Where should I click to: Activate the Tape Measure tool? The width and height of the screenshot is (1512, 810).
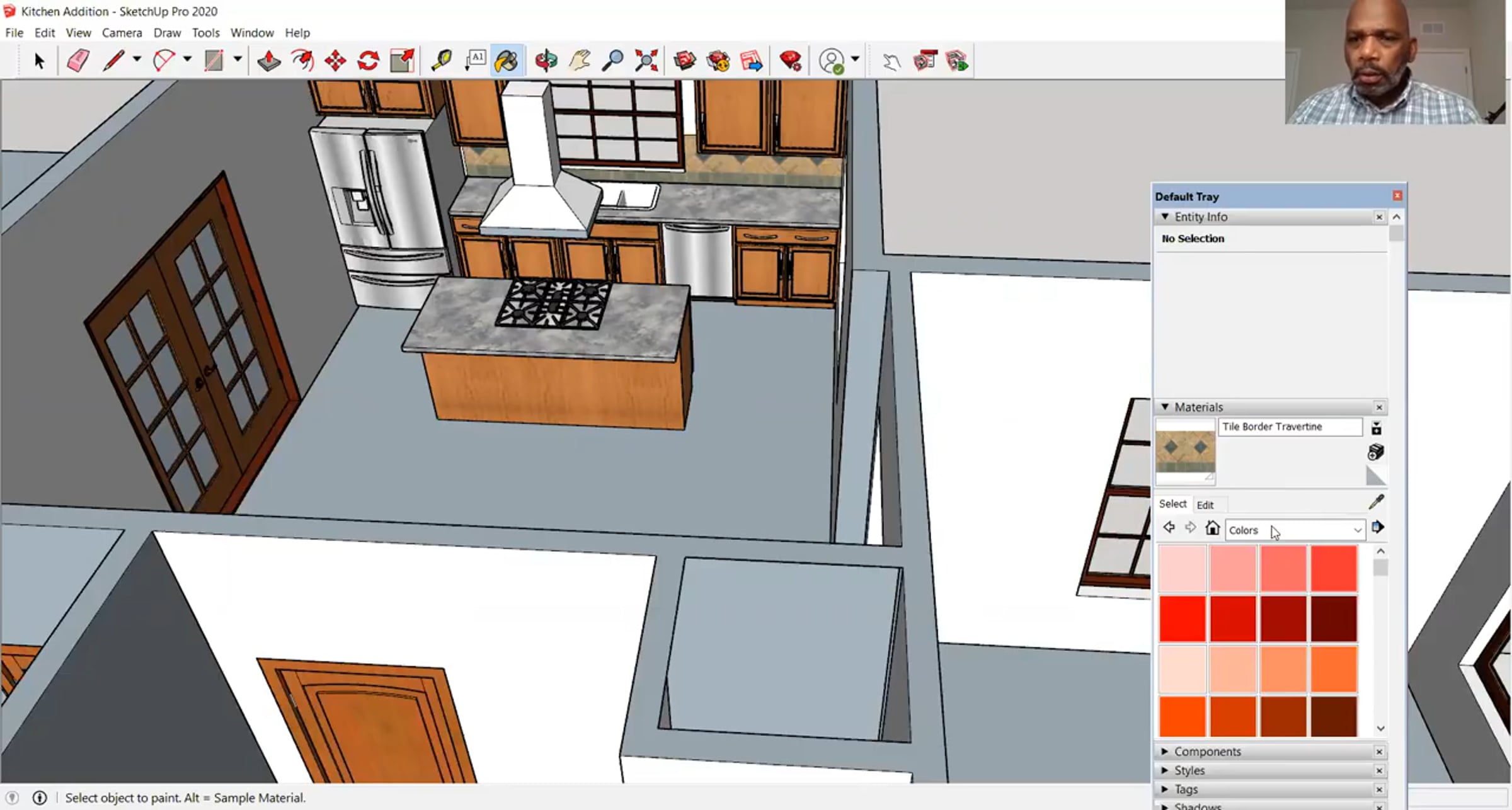click(441, 61)
